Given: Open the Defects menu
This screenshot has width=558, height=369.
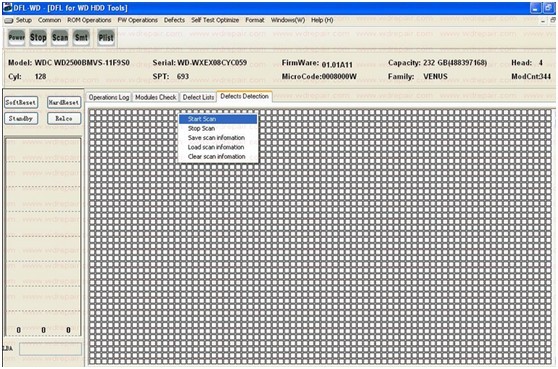Looking at the screenshot, I should [174, 20].
